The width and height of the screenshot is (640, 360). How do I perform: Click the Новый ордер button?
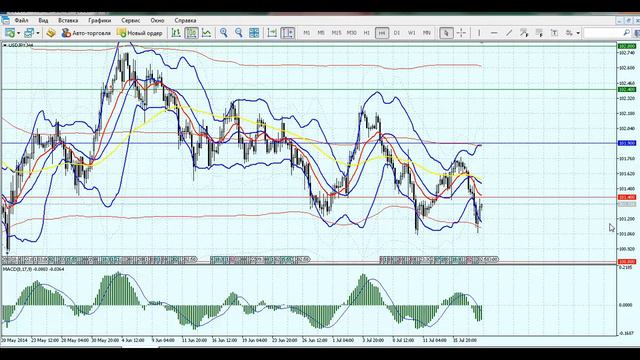[140, 33]
